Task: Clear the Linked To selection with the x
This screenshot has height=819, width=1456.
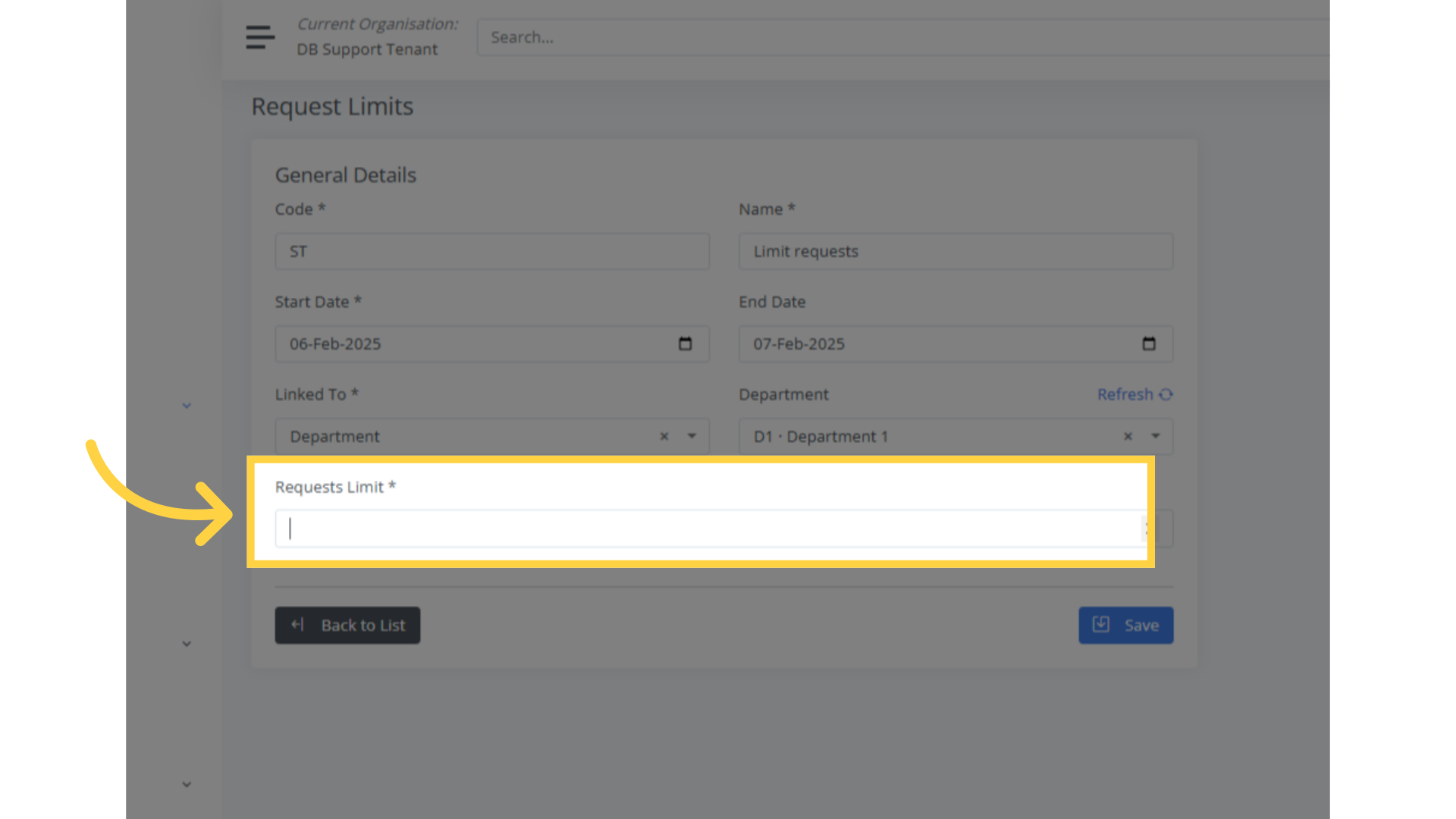Action: pyautogui.click(x=664, y=436)
